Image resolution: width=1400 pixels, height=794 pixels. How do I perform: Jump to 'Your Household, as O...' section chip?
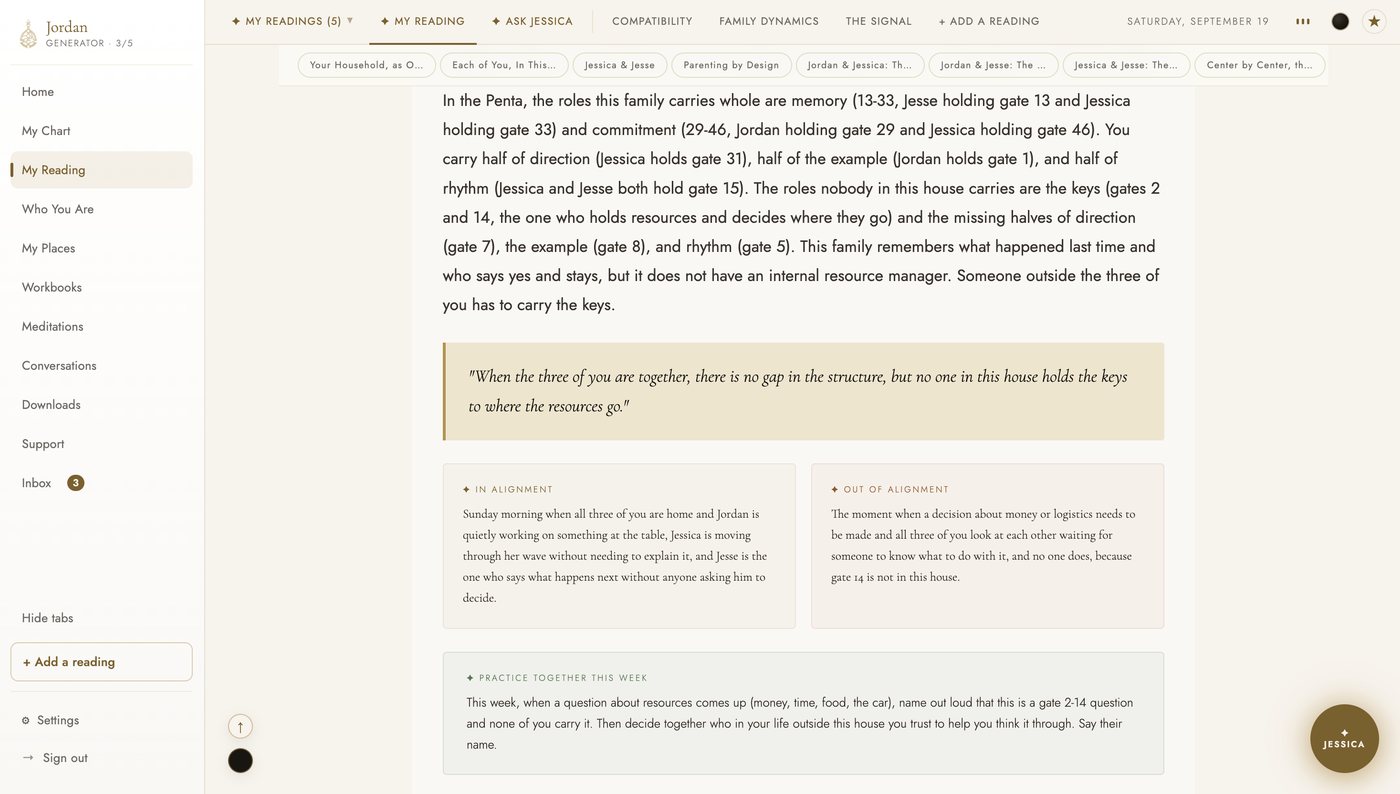pyautogui.click(x=366, y=65)
